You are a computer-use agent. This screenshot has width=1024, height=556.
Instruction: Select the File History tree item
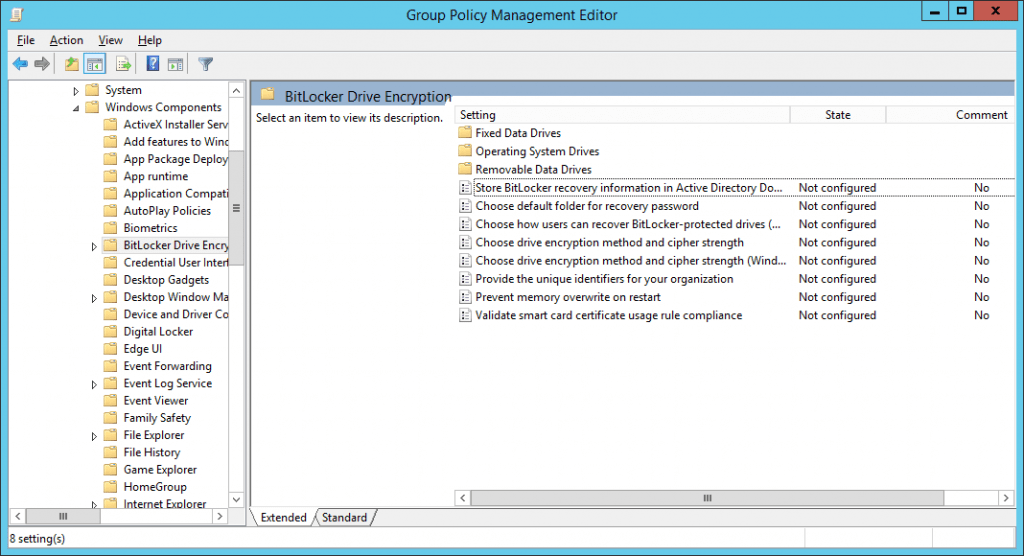tap(152, 452)
